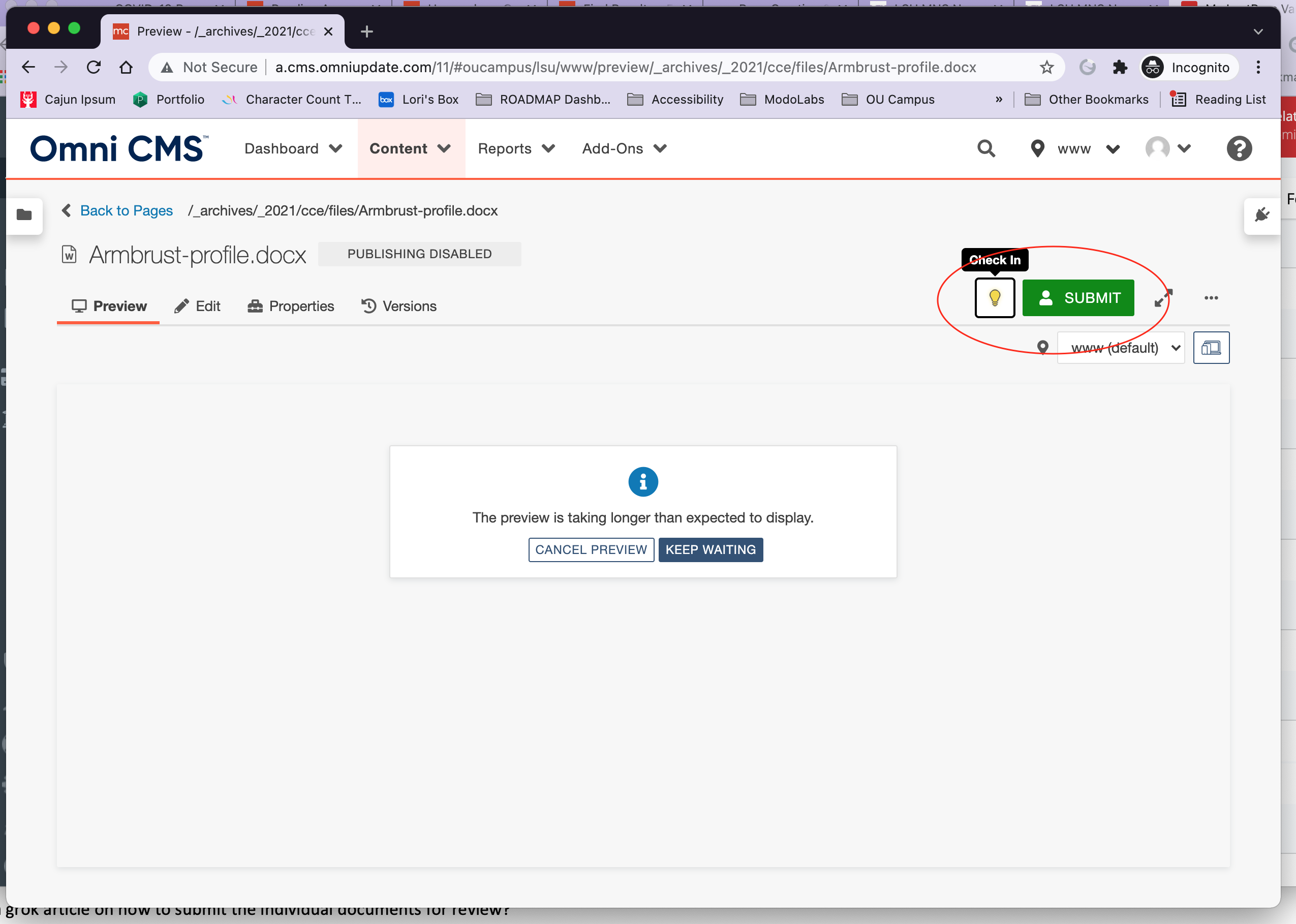The height and width of the screenshot is (924, 1296).
Task: Click the split-view layout icon
Action: coord(1211,348)
